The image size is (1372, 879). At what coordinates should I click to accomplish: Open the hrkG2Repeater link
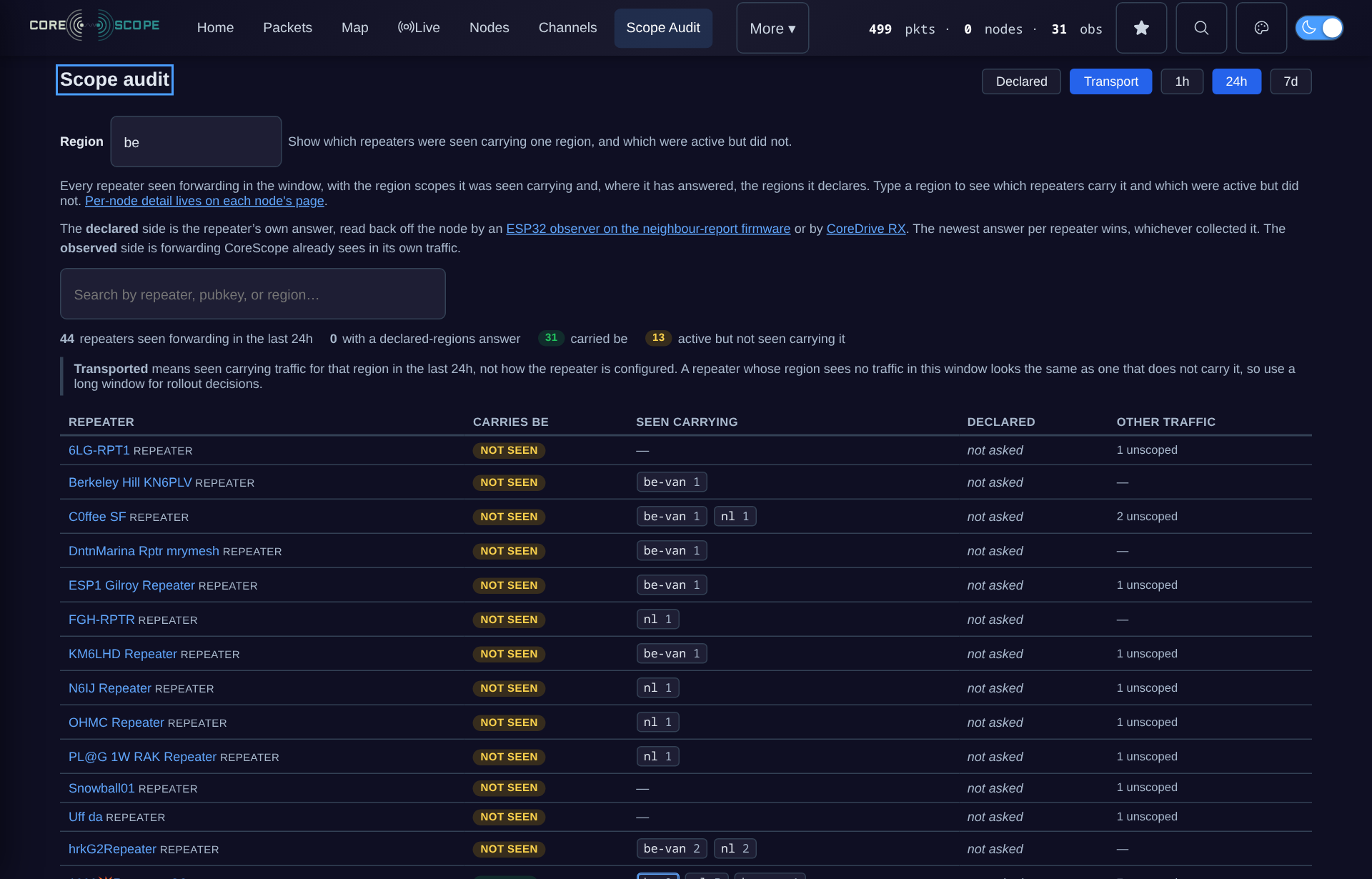click(112, 849)
